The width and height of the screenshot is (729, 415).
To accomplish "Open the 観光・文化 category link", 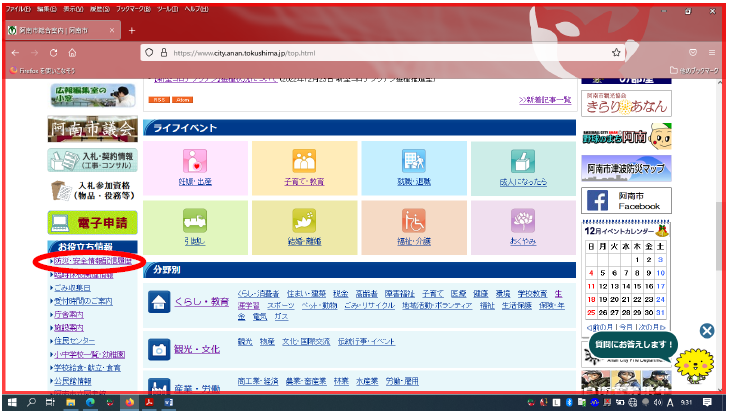I will (x=197, y=349).
